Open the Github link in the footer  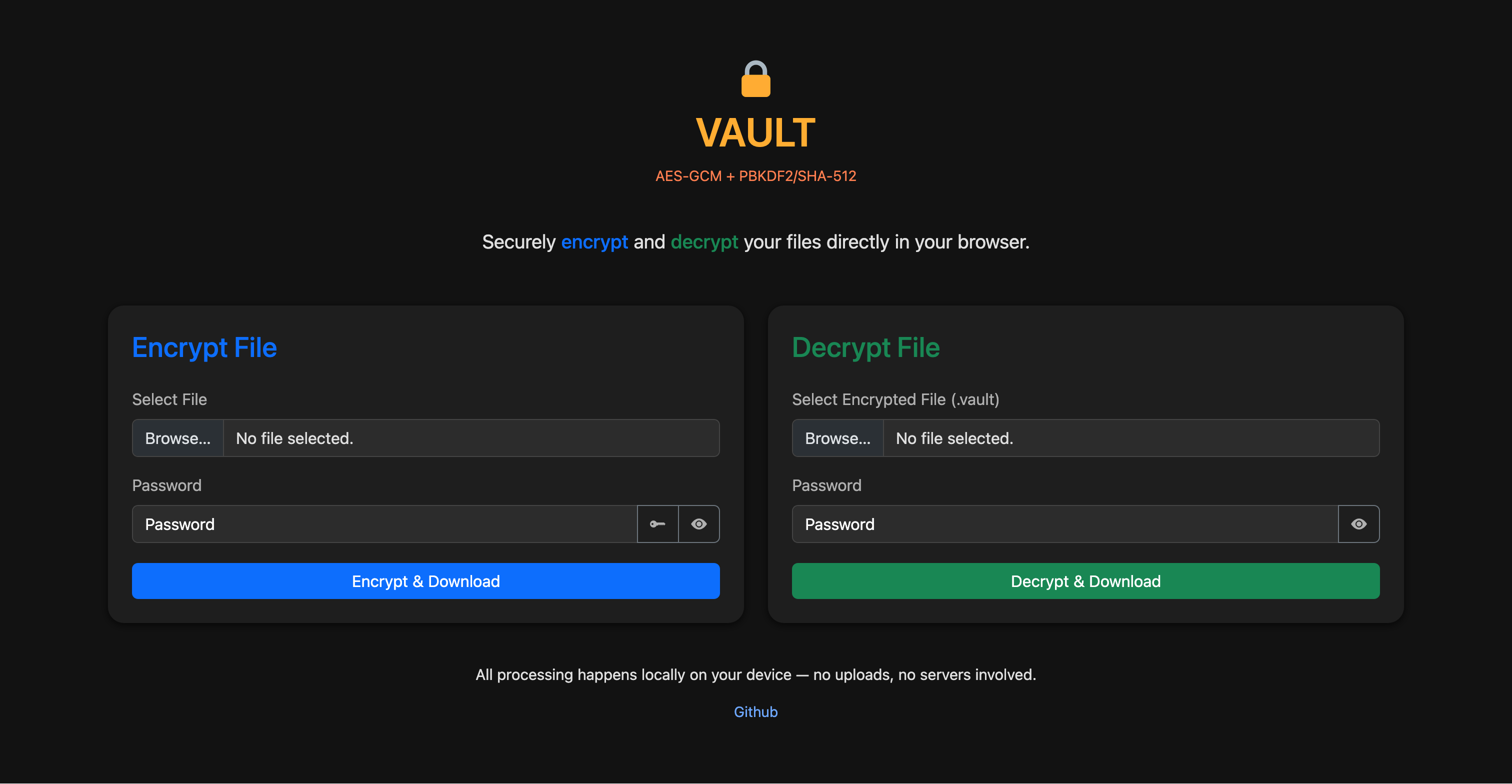(x=755, y=712)
